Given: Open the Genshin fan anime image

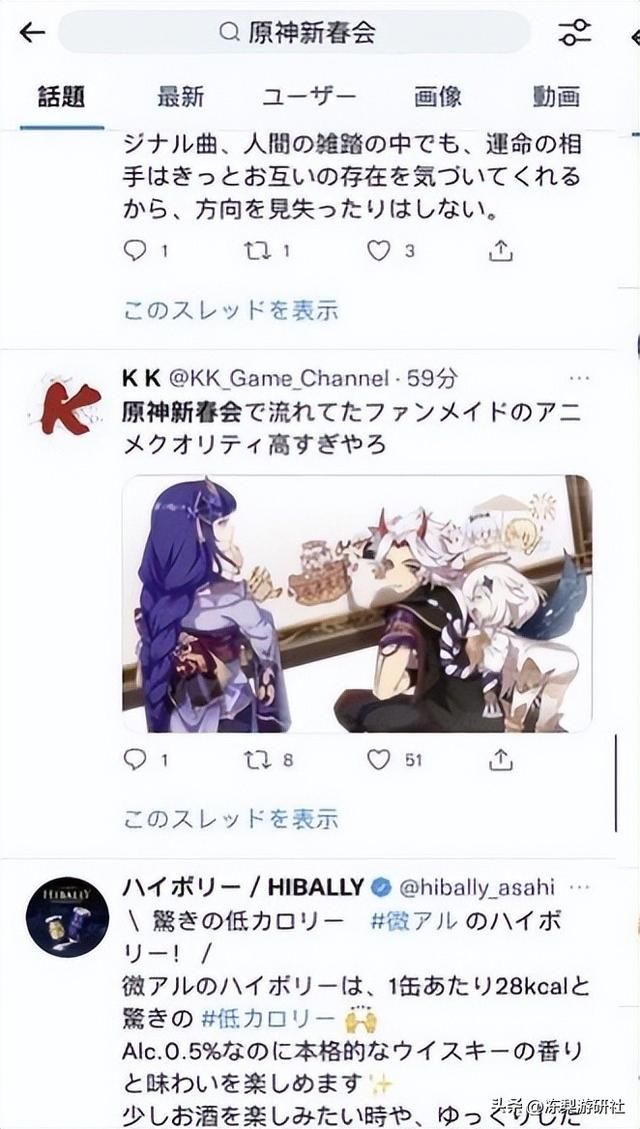Looking at the screenshot, I should tap(357, 603).
